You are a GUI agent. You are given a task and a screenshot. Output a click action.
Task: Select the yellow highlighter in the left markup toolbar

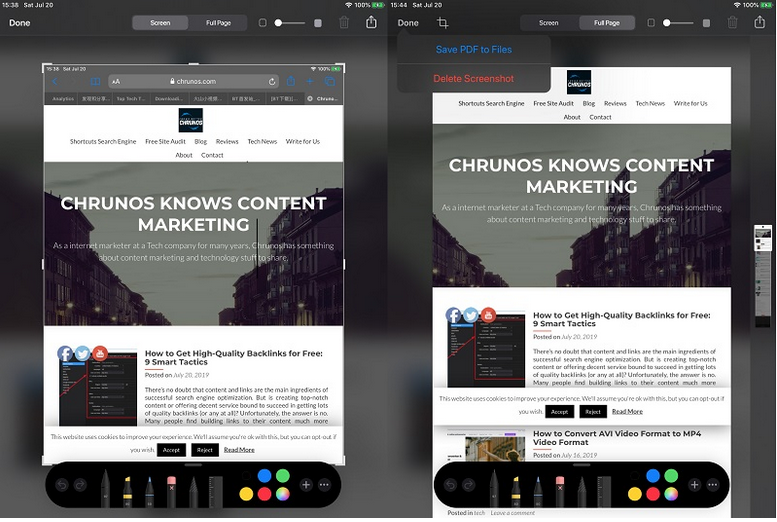click(127, 491)
